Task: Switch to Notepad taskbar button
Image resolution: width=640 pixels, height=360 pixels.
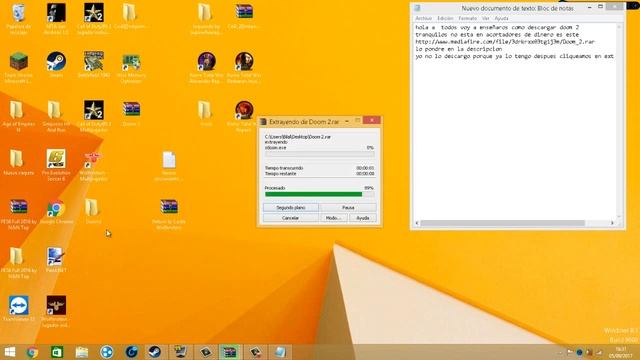Action: point(280,352)
